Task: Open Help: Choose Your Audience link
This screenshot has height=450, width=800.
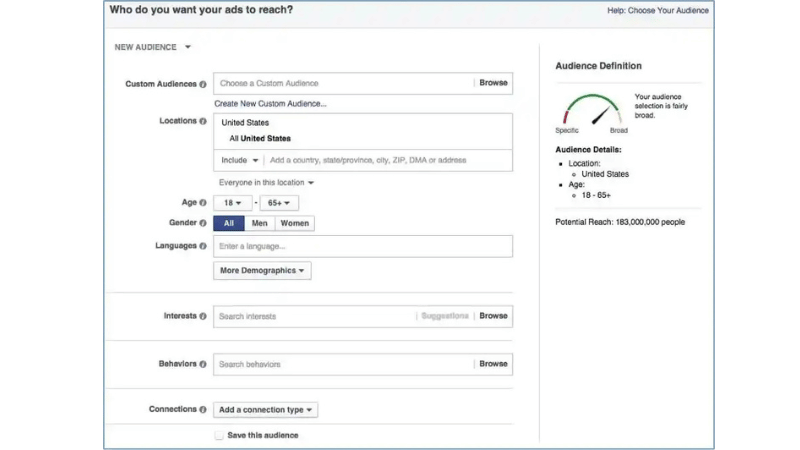Action: coord(658,10)
